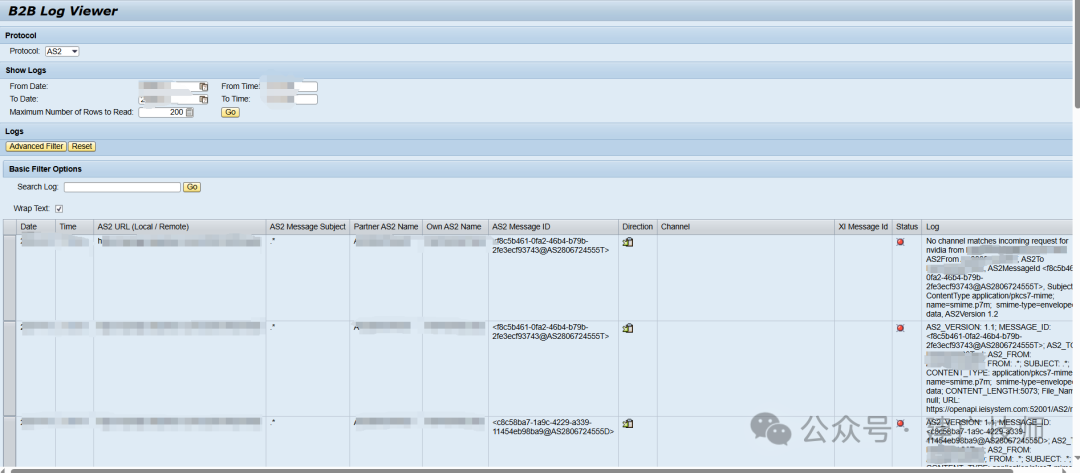The width and height of the screenshot is (1080, 473).
Task: Click the Reset button
Action: (82, 147)
